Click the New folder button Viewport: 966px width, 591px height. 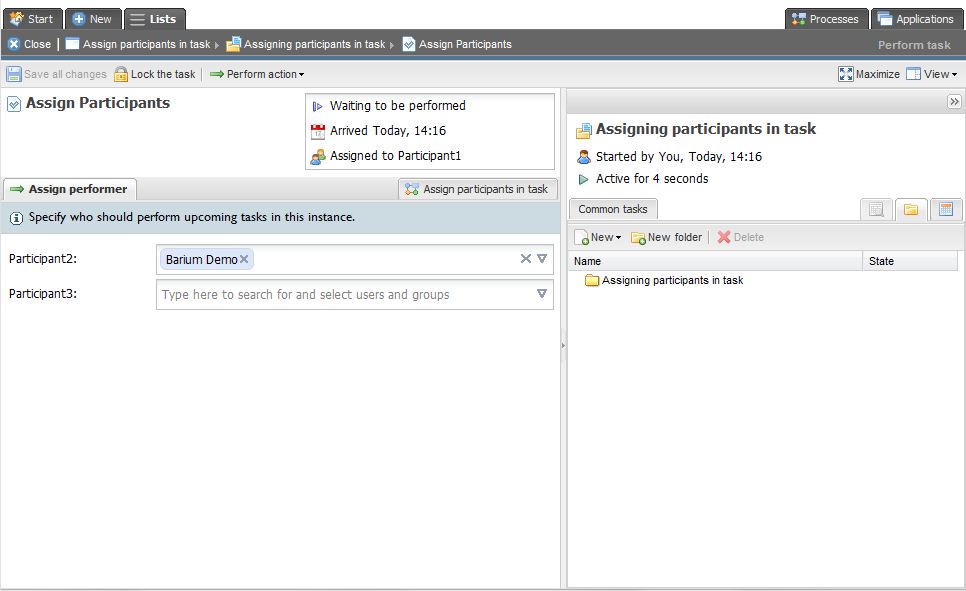tap(666, 237)
